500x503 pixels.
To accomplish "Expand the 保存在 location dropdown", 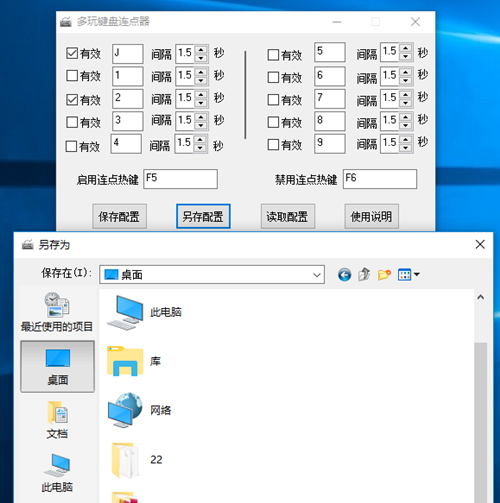I will coord(317,275).
